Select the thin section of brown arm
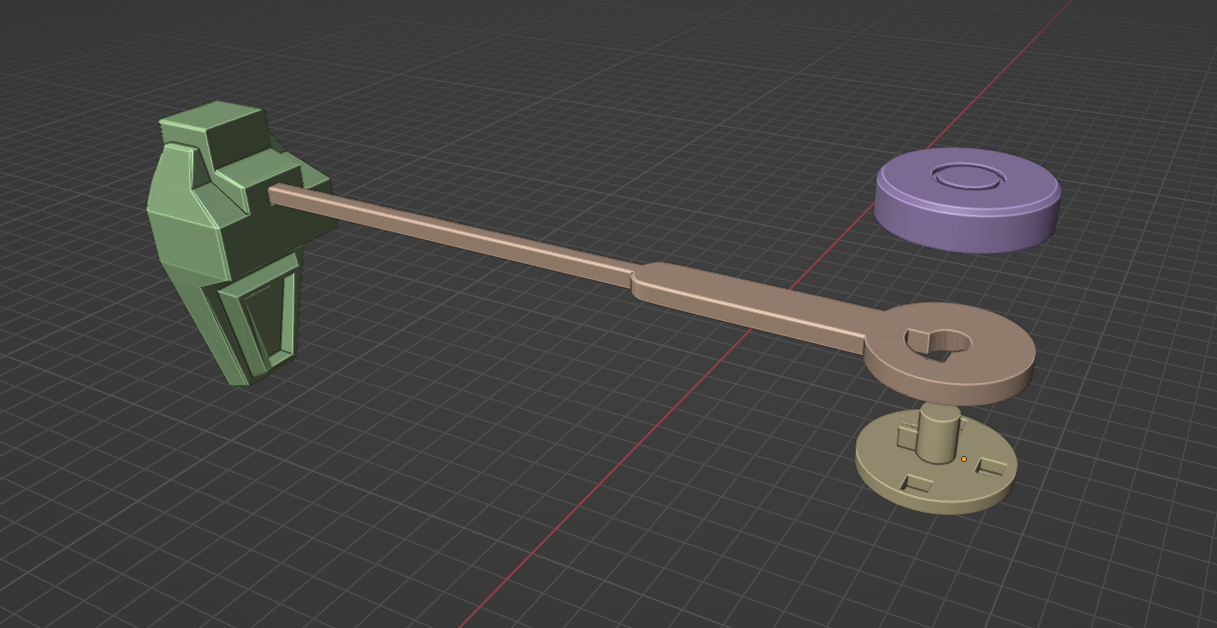Screen dimensions: 1217x628 [x=450, y=232]
